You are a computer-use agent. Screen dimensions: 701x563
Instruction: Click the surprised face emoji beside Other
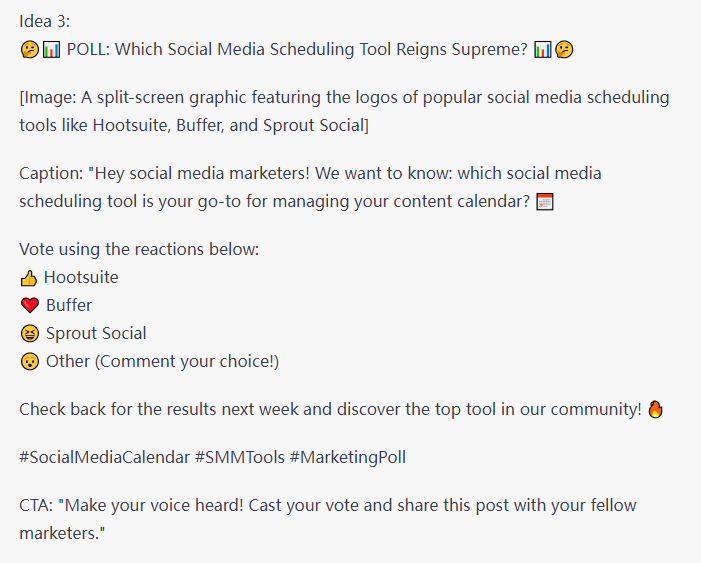point(30,361)
